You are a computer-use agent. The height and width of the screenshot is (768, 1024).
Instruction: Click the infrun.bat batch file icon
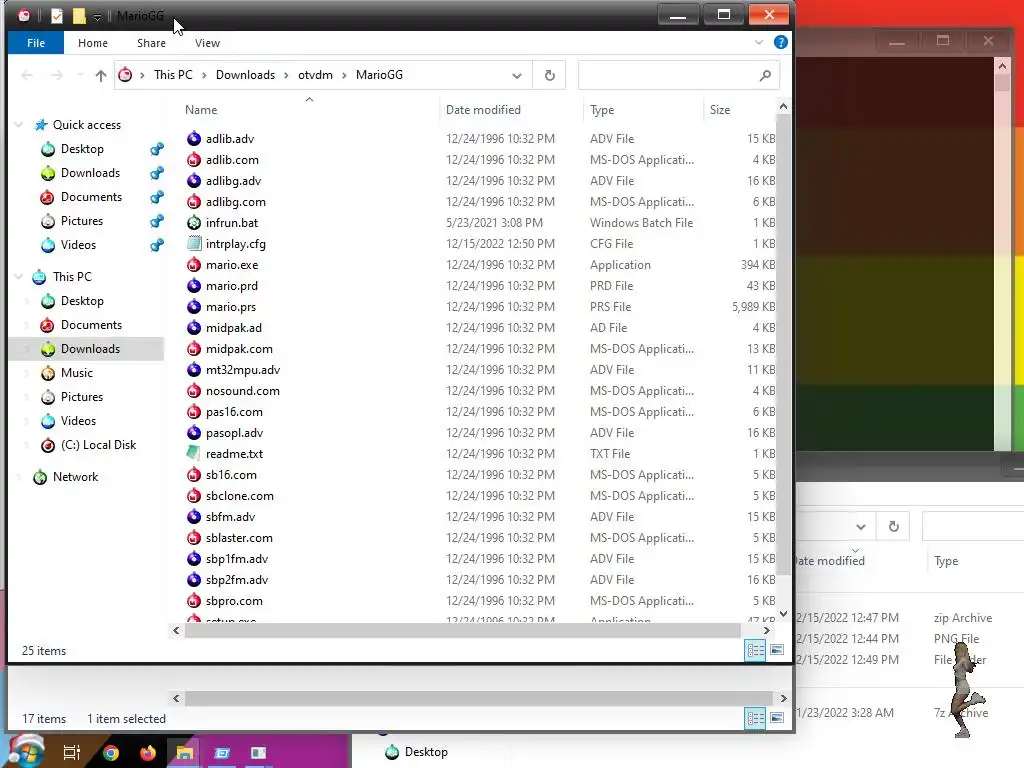pos(193,223)
